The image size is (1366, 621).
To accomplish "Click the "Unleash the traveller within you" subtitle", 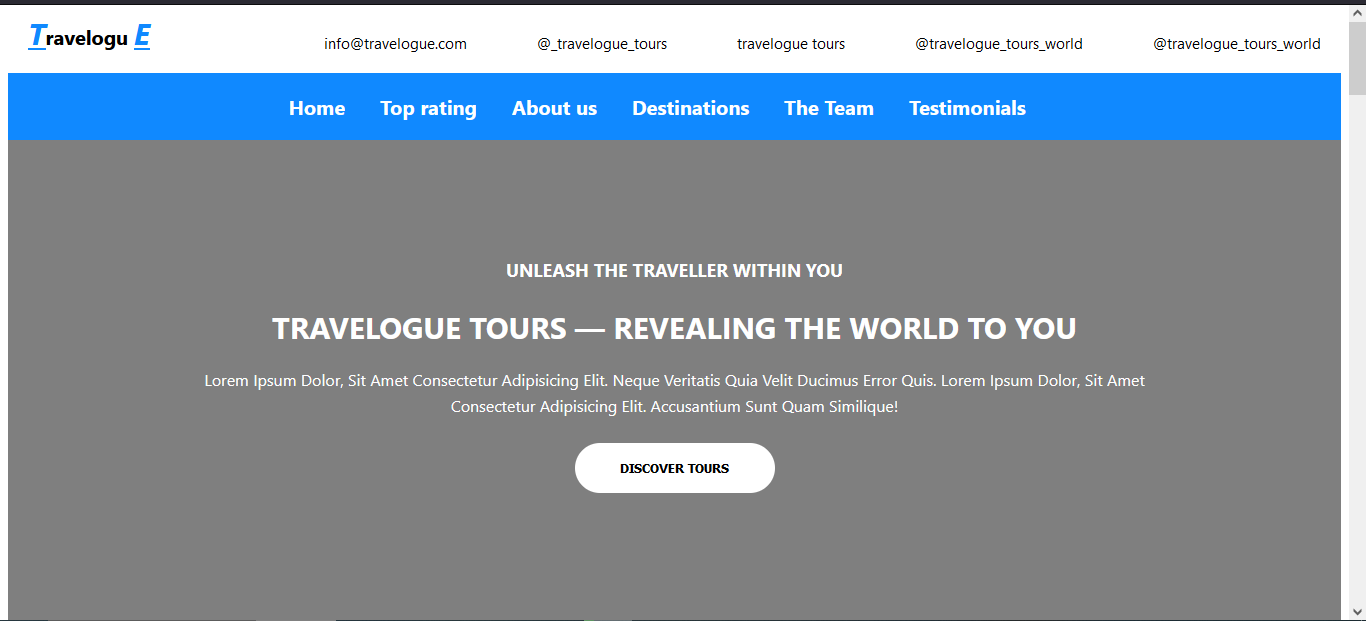I will point(674,271).
